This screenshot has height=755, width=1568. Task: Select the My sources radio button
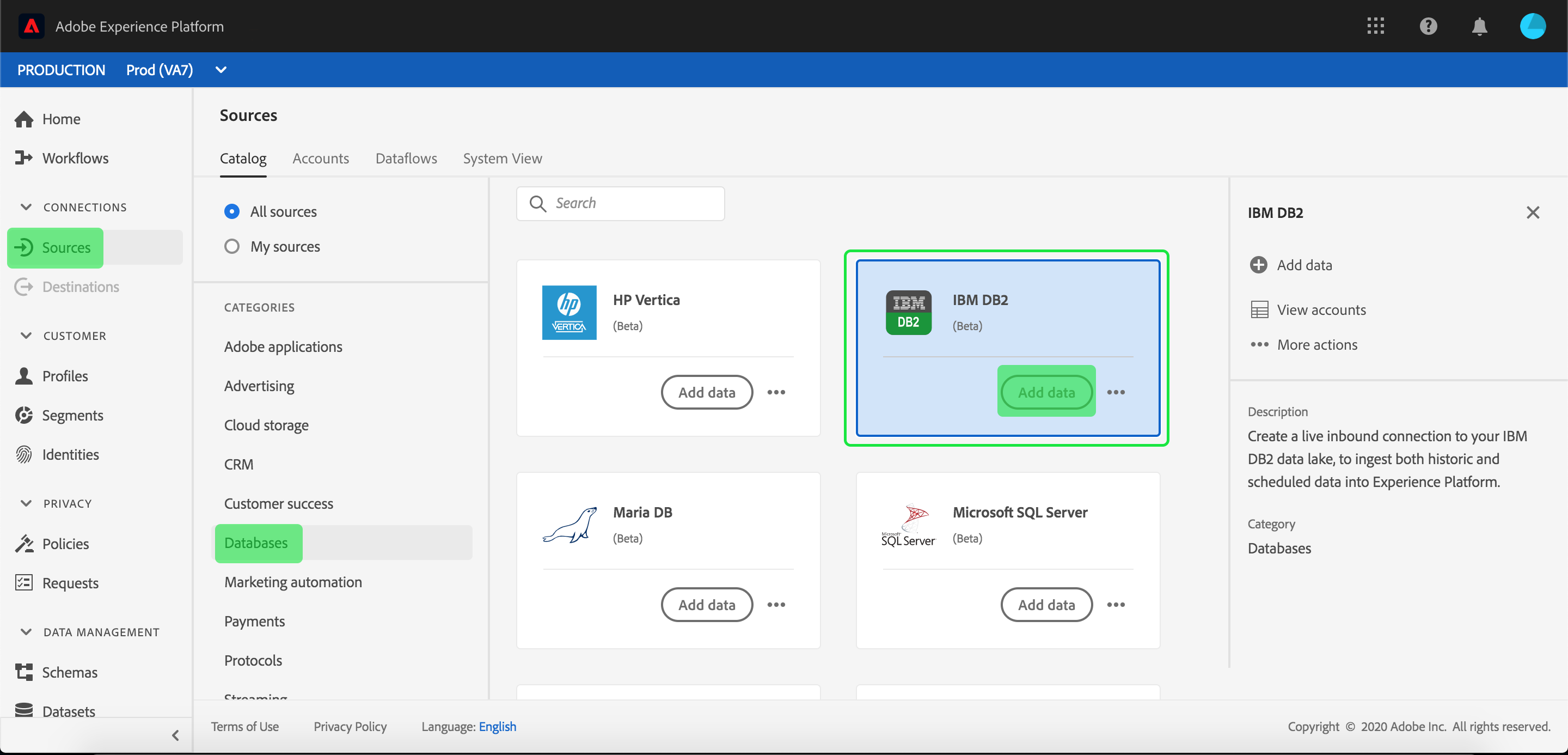(x=231, y=247)
